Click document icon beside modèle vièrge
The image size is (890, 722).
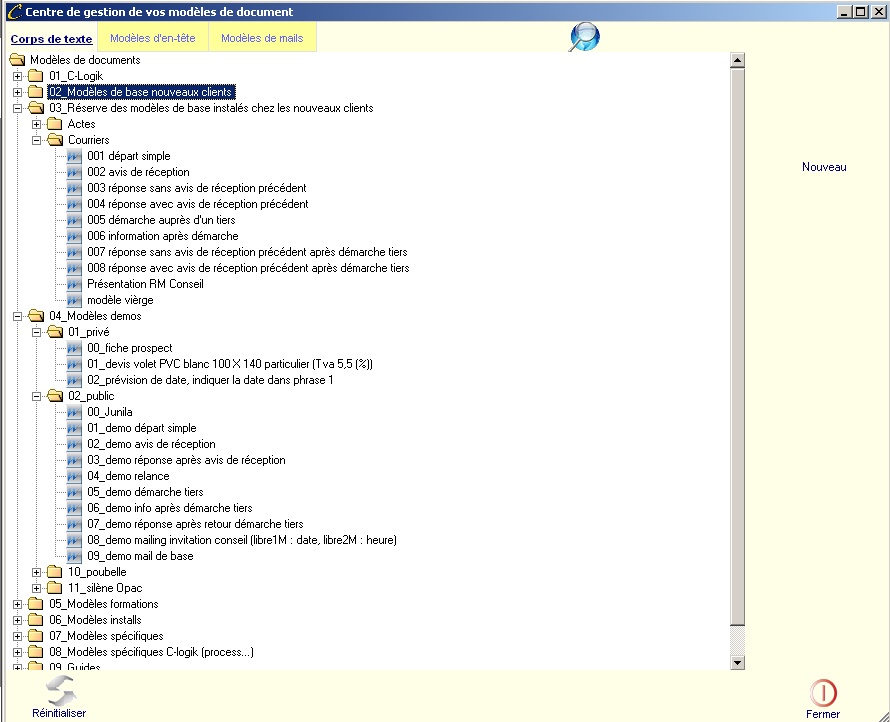[x=75, y=300]
